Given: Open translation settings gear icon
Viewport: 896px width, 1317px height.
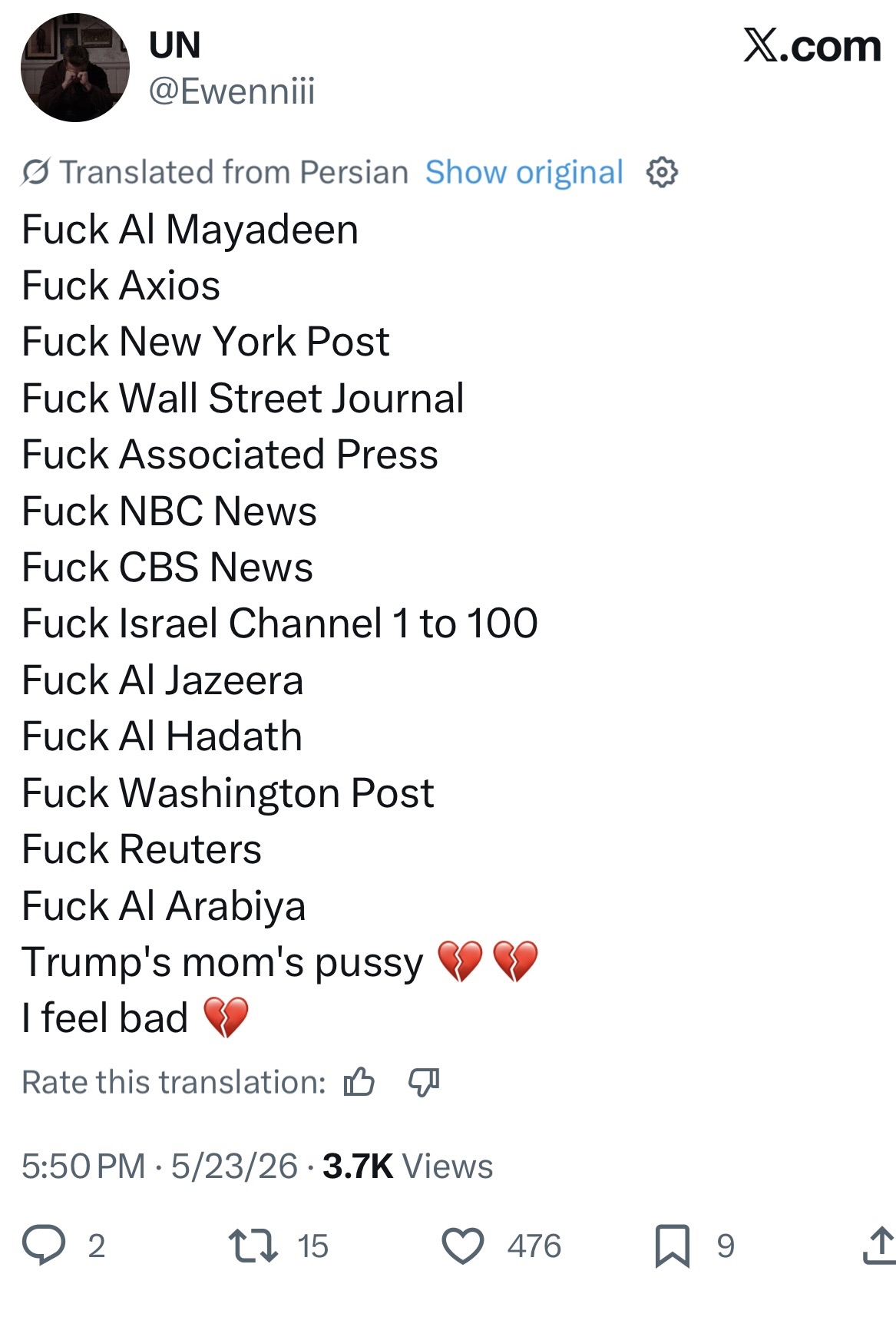Looking at the screenshot, I should coord(662,172).
